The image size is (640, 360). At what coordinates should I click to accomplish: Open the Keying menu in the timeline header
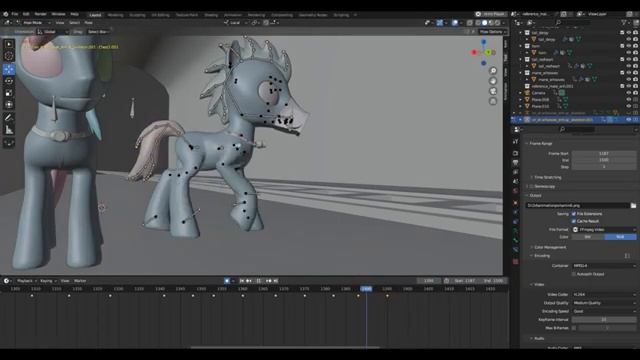[x=48, y=281]
